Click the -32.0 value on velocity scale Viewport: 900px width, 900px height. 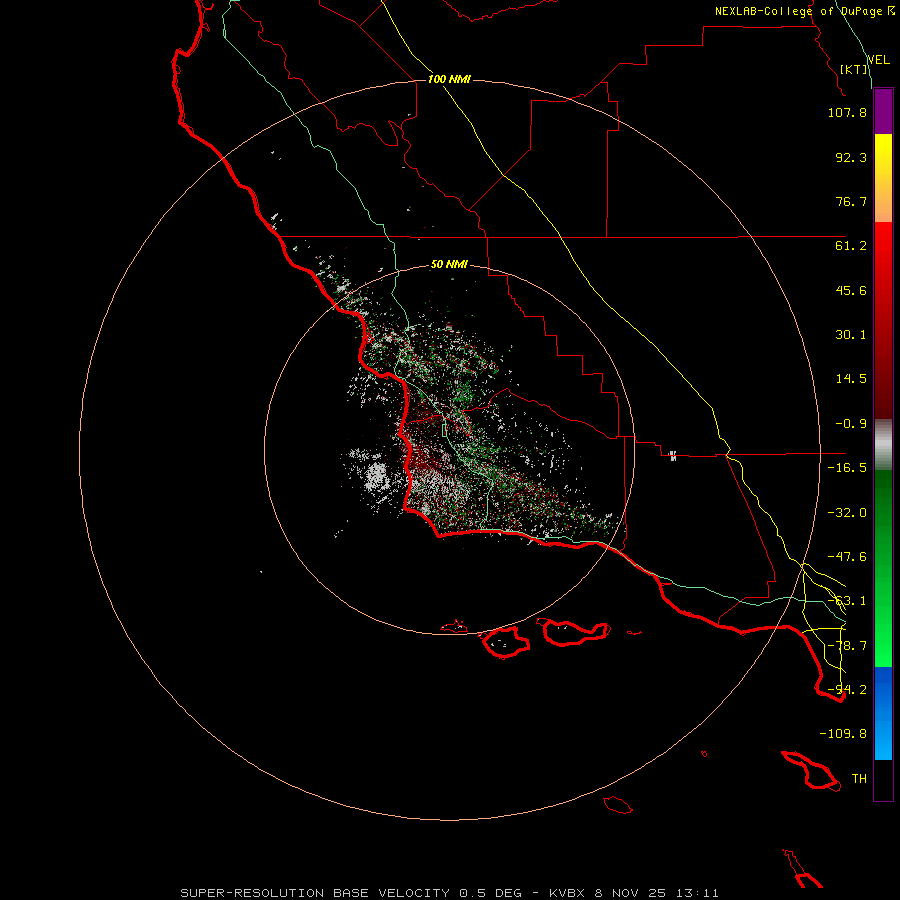(847, 513)
